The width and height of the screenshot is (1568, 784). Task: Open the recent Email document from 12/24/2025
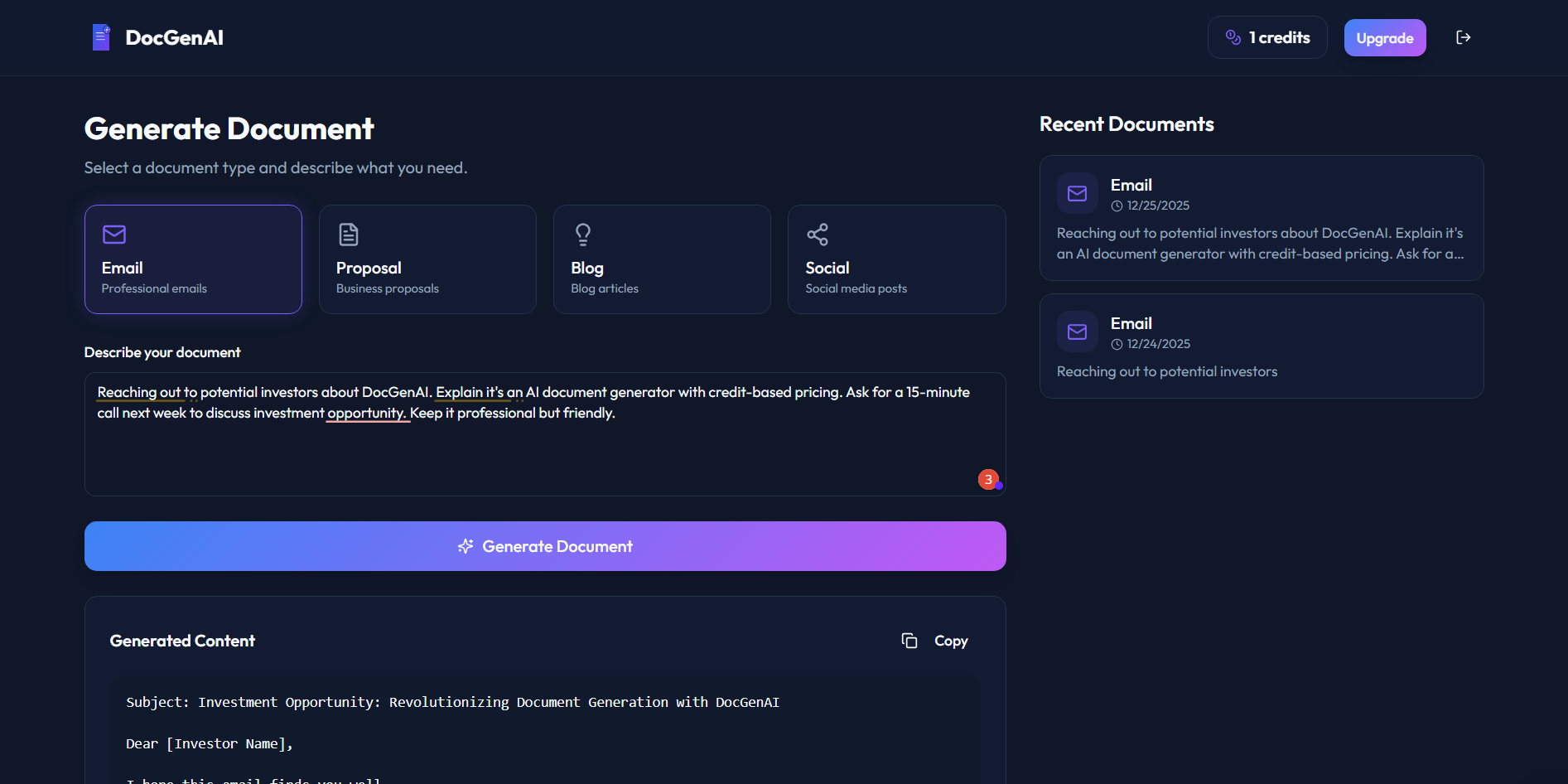pyautogui.click(x=1262, y=346)
